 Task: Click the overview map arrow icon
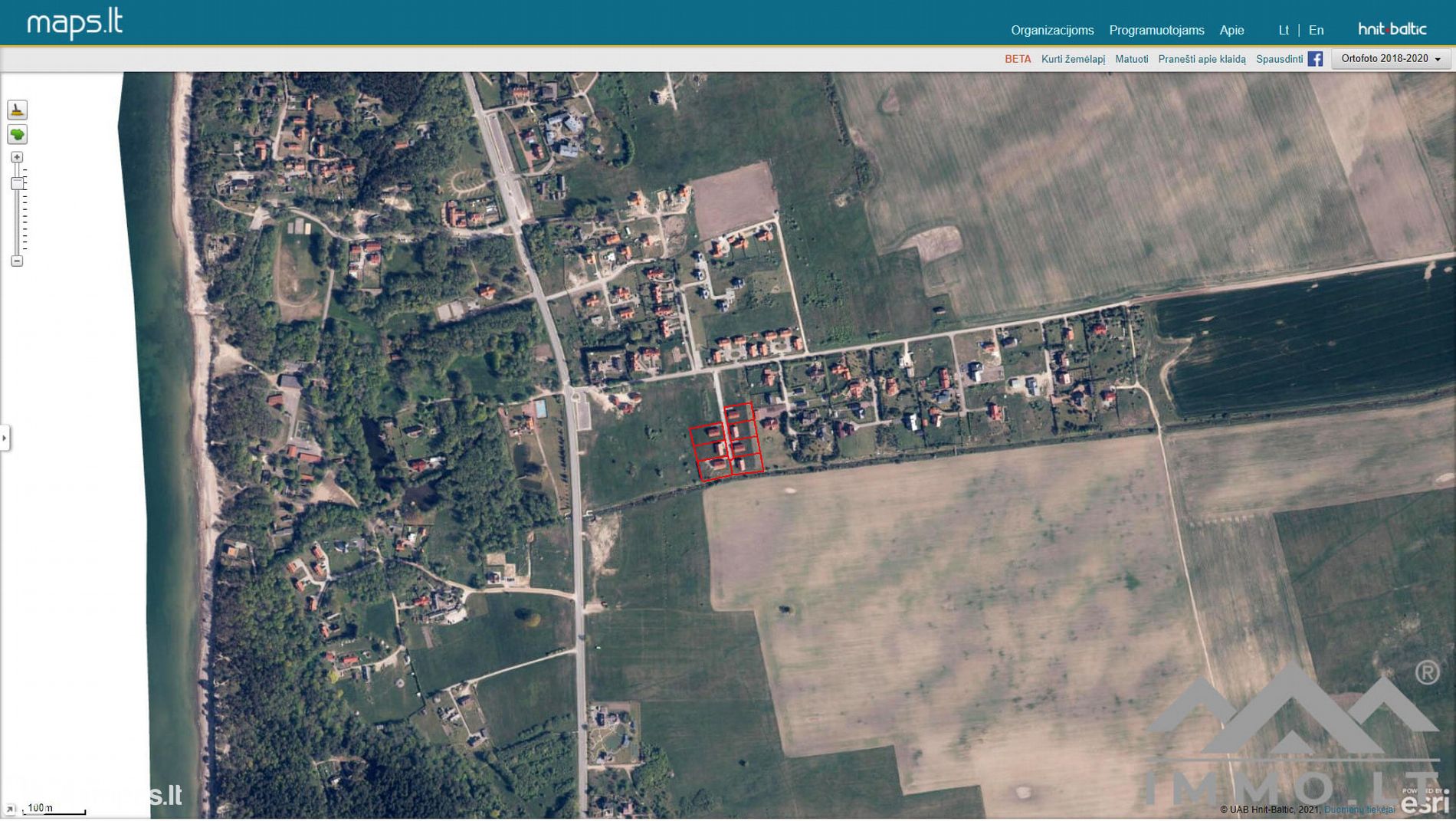click(10, 809)
